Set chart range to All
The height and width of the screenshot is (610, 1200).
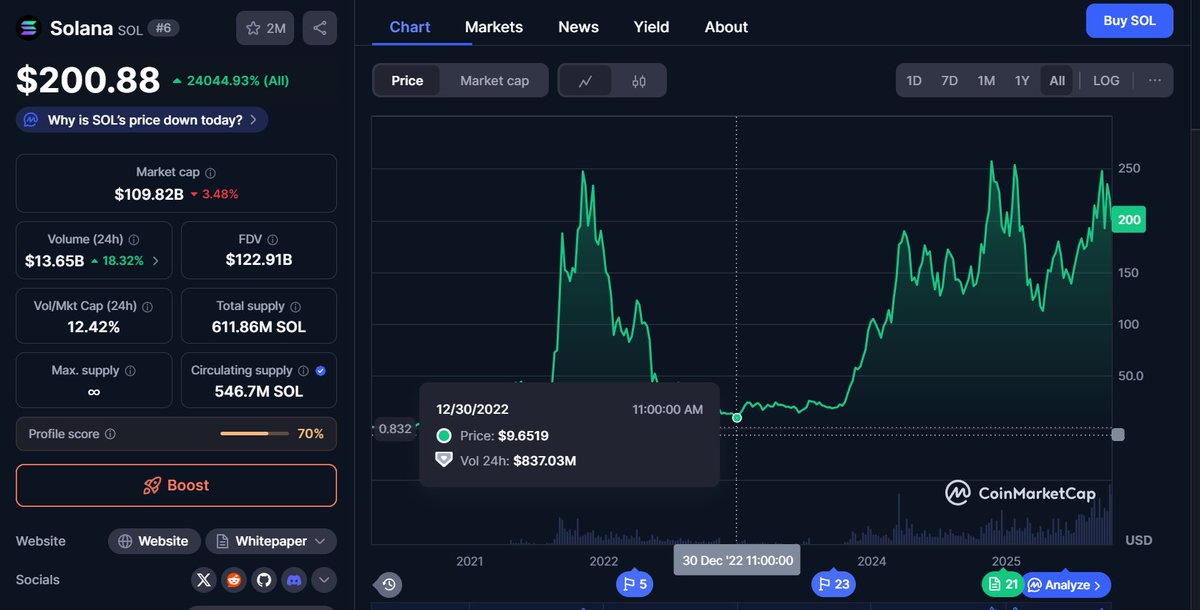pos(1057,80)
